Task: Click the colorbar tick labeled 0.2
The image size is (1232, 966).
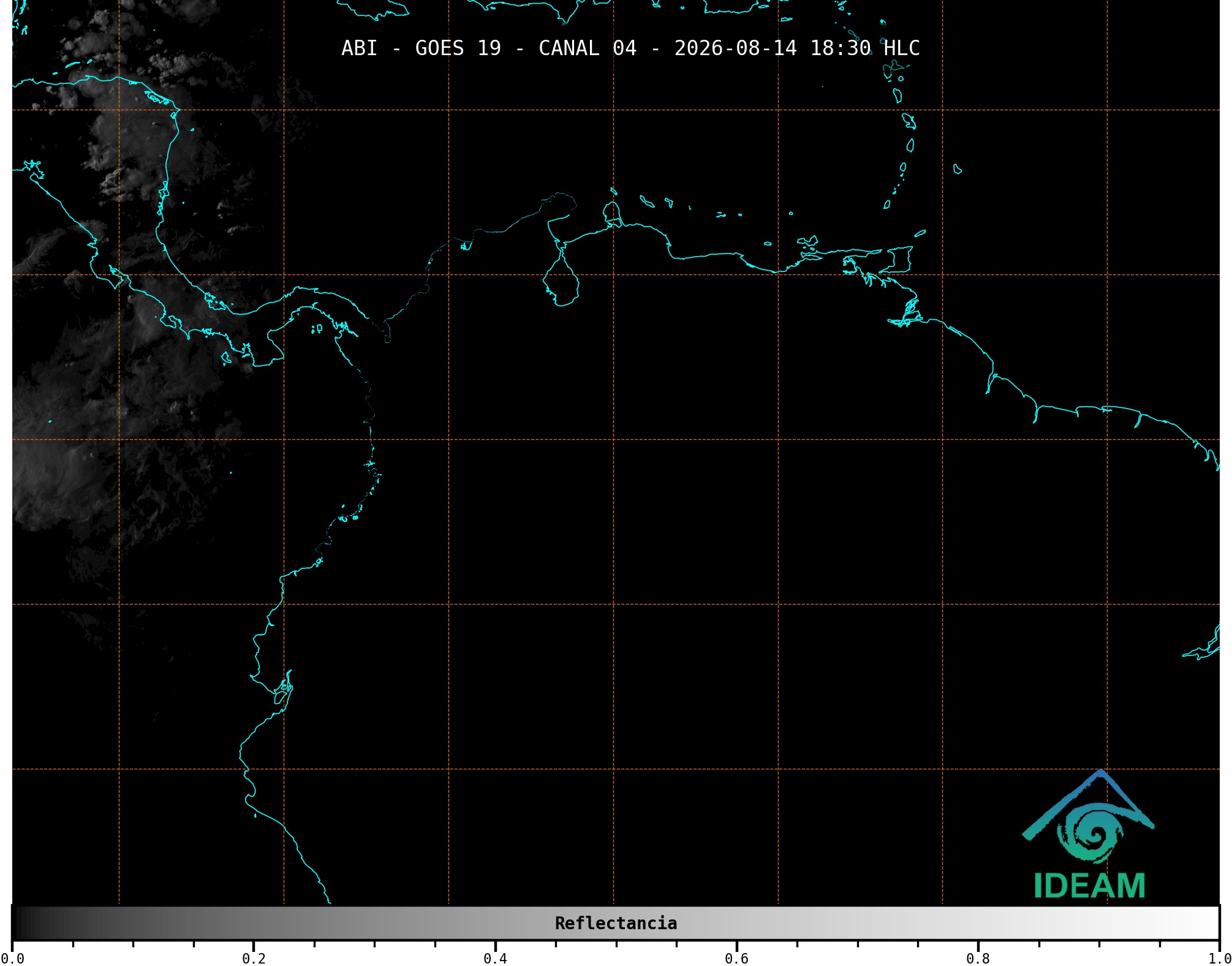Action: [x=254, y=958]
